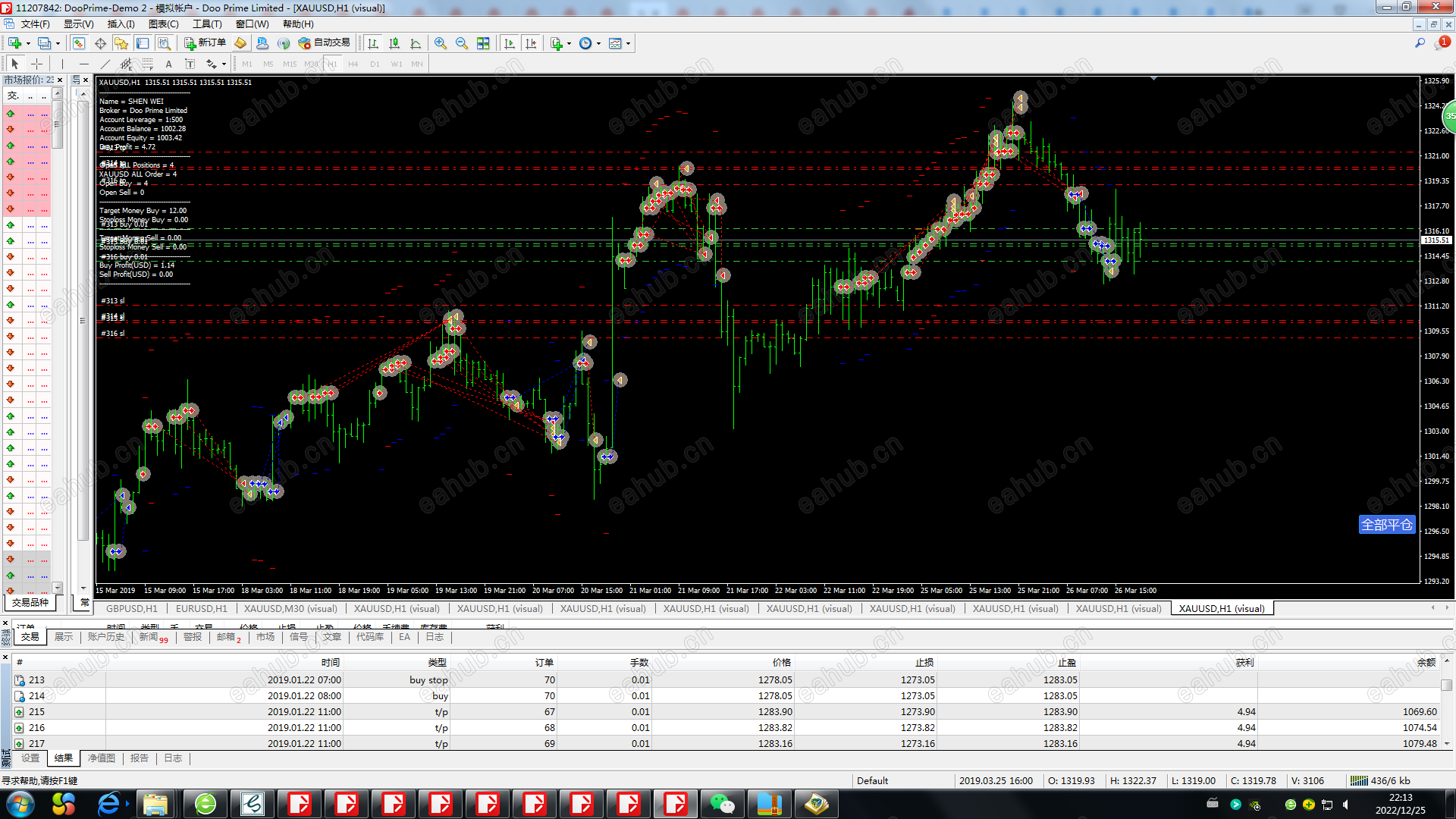Draw a horizontal line tool

click(83, 64)
